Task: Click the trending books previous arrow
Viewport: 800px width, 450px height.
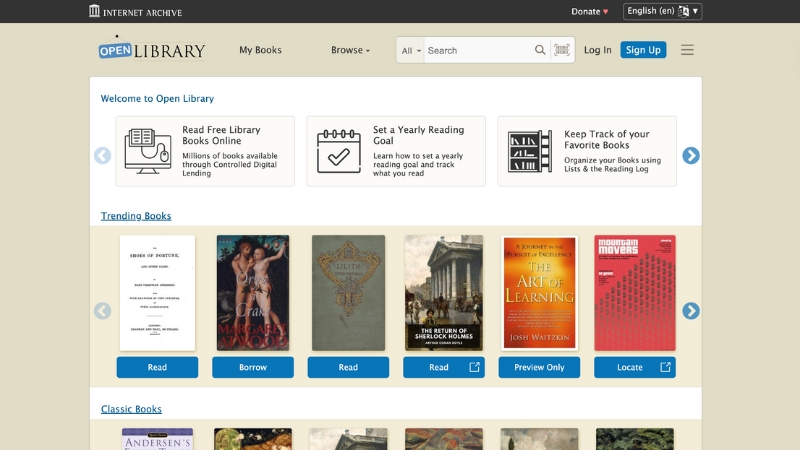Action: 103,311
